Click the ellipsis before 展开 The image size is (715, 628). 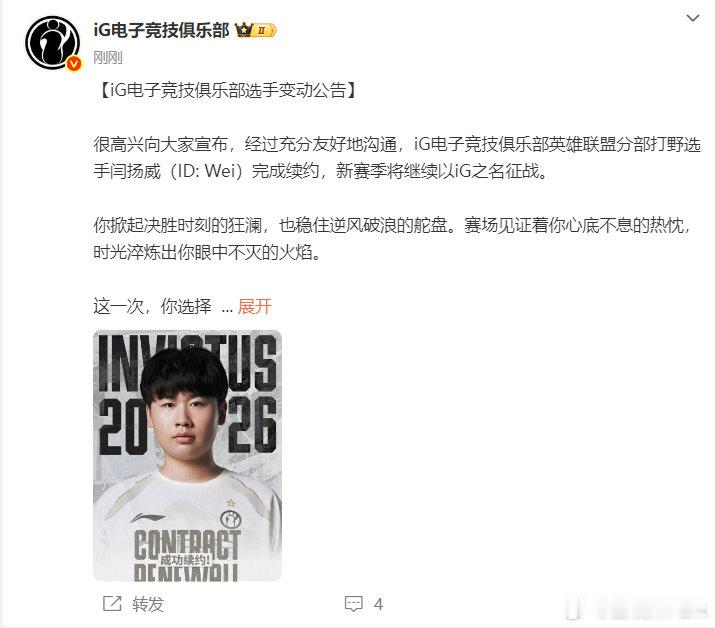pos(227,308)
